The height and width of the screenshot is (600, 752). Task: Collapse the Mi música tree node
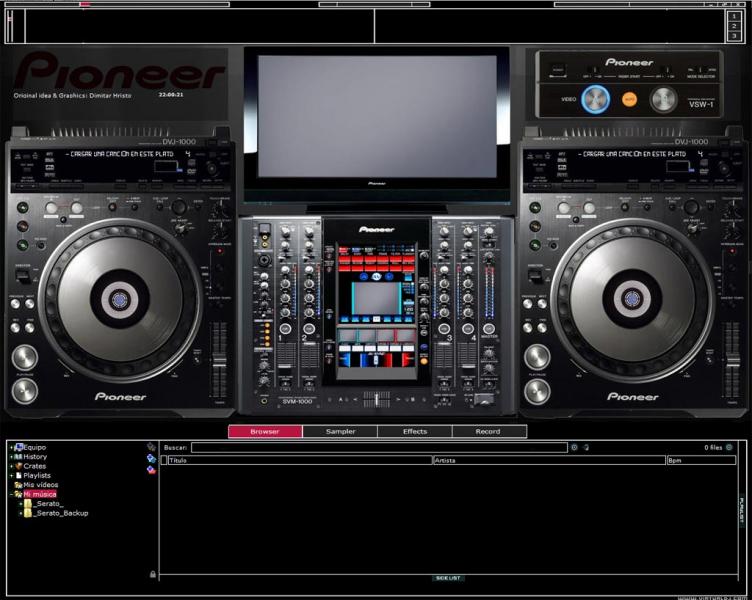tap(12, 494)
